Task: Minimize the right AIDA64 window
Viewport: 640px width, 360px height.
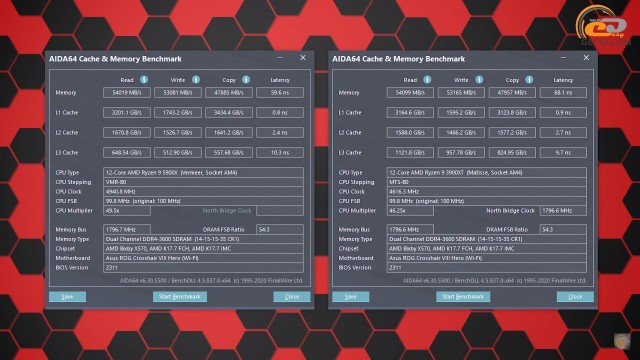Action: pos(563,58)
